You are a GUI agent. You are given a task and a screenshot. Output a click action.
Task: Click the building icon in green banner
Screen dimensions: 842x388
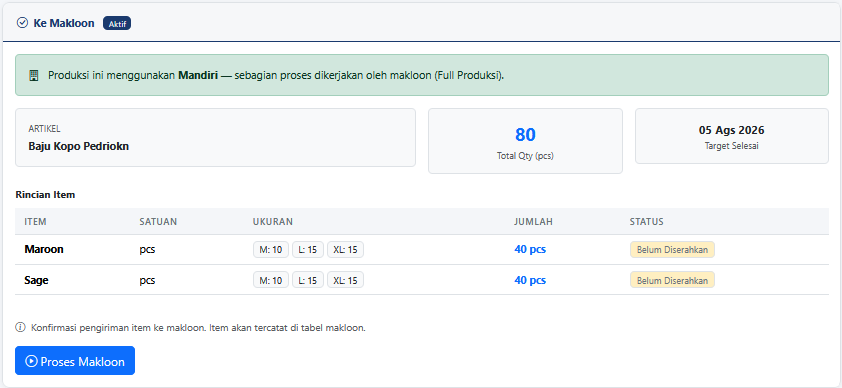pos(34,75)
